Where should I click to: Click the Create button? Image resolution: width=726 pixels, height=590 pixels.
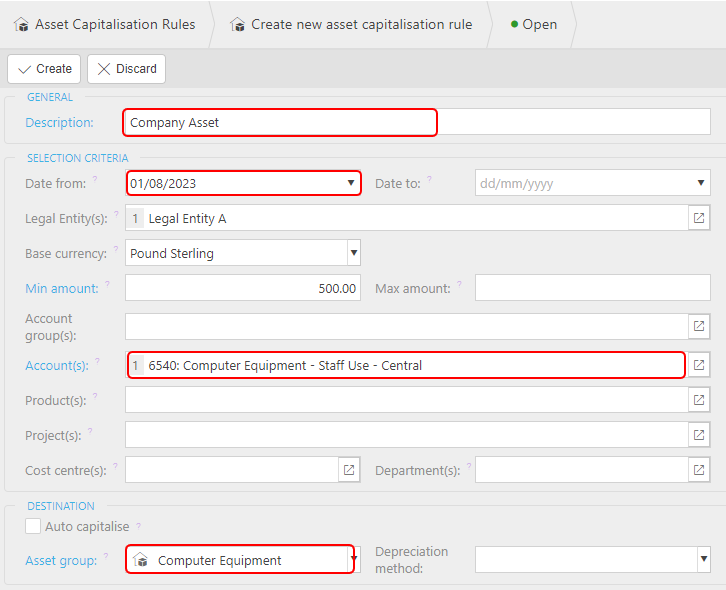(x=44, y=69)
